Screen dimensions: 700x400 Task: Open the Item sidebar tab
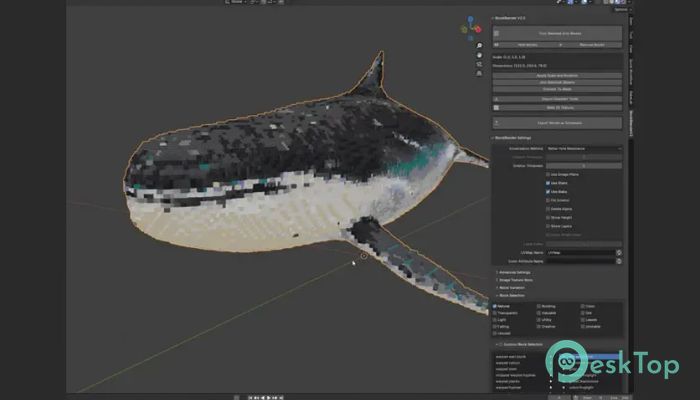[631, 21]
